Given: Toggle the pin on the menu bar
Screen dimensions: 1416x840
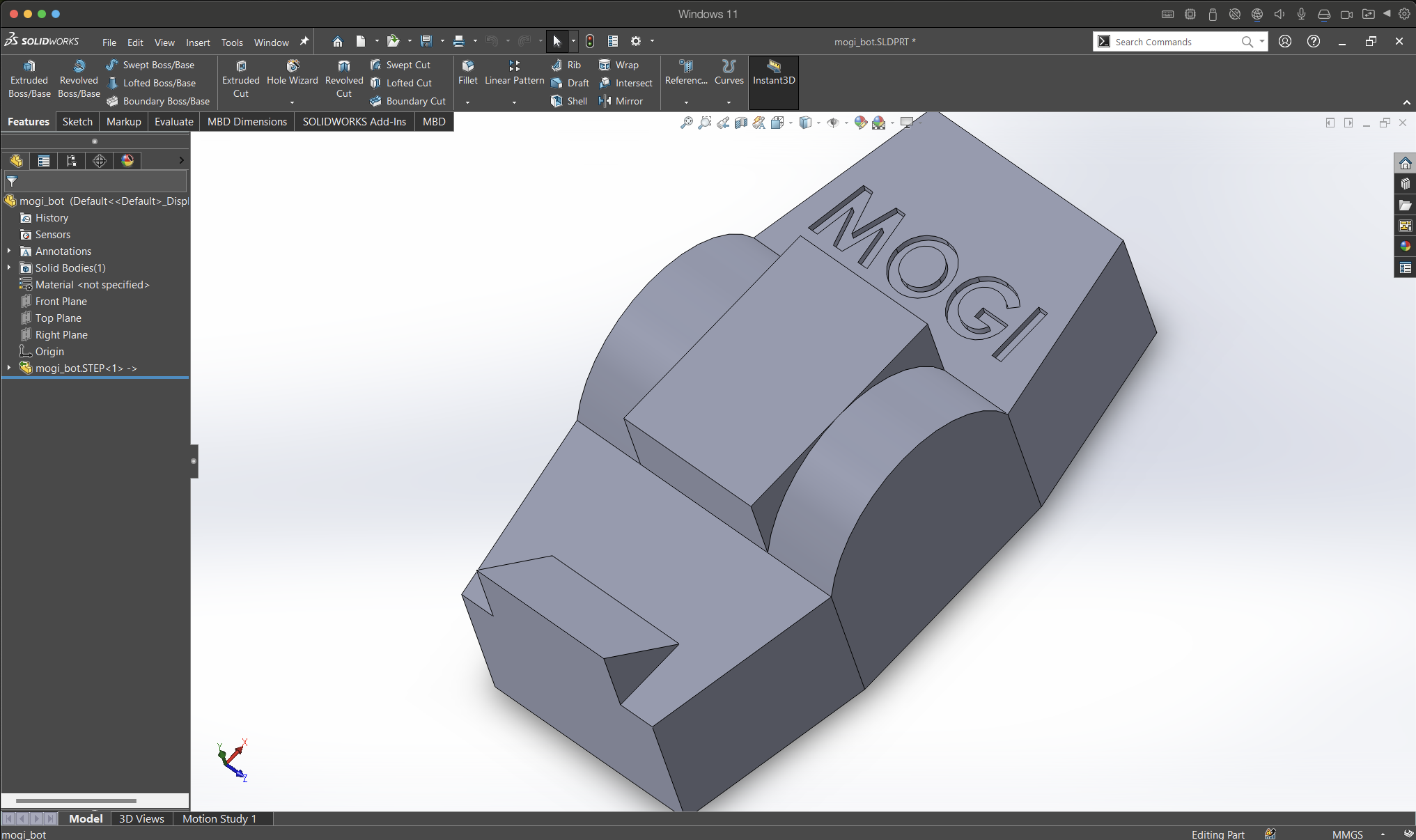Looking at the screenshot, I should click(x=304, y=42).
